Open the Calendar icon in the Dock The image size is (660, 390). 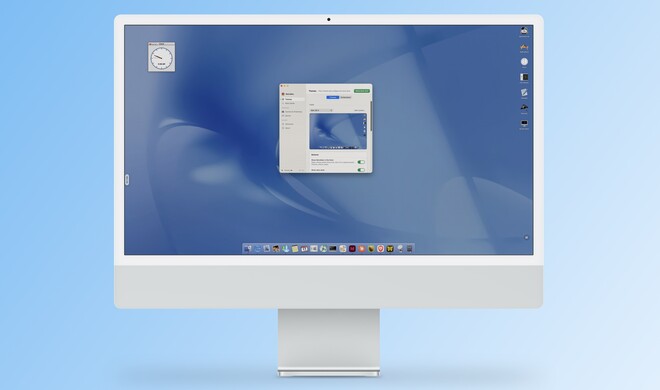pyautogui.click(x=304, y=249)
